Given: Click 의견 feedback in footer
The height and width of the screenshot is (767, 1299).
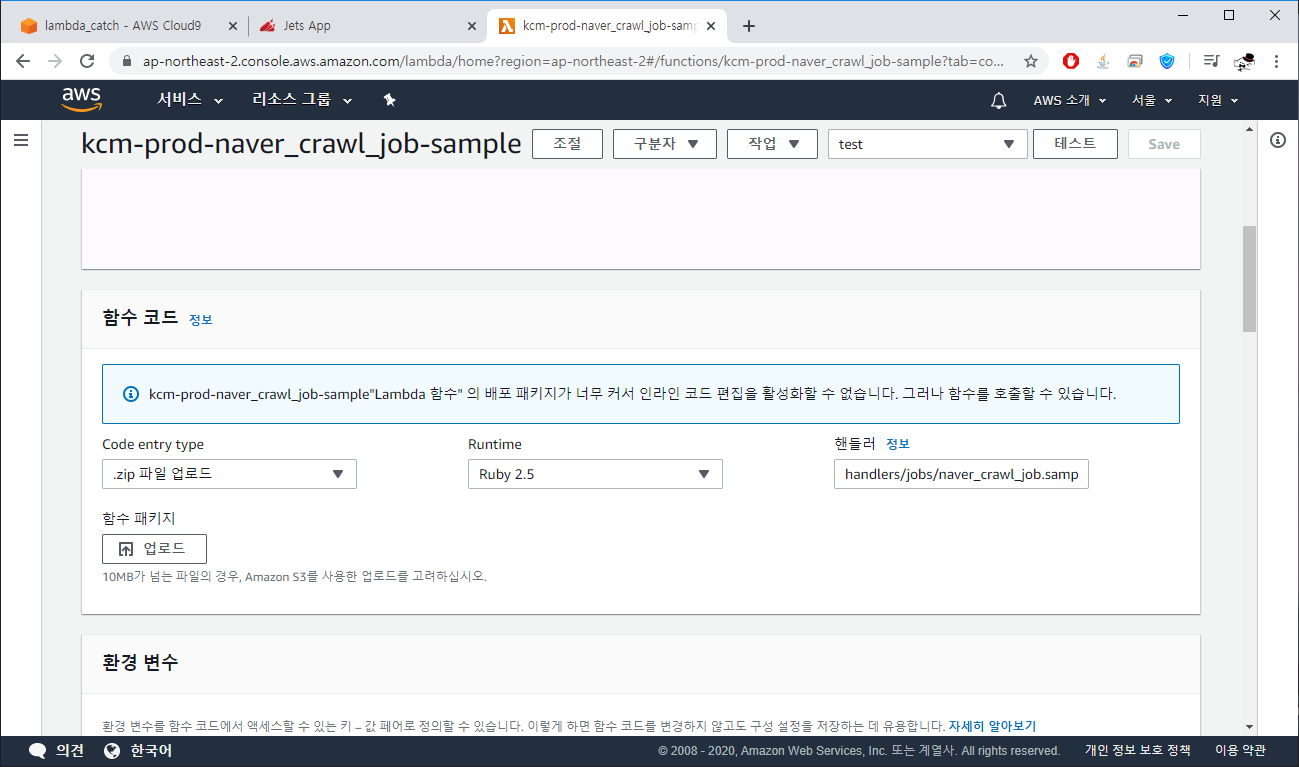Looking at the screenshot, I should [x=70, y=751].
